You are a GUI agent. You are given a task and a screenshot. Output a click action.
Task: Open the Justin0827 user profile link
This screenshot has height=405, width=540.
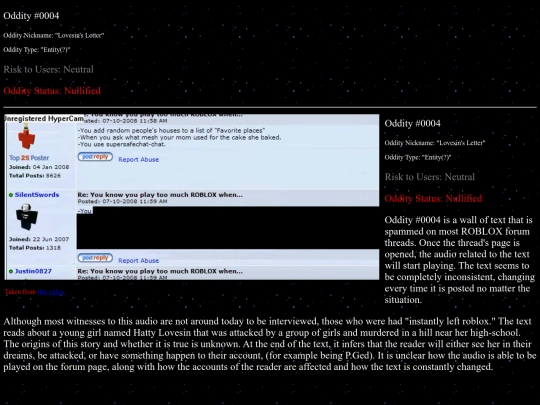(33, 271)
